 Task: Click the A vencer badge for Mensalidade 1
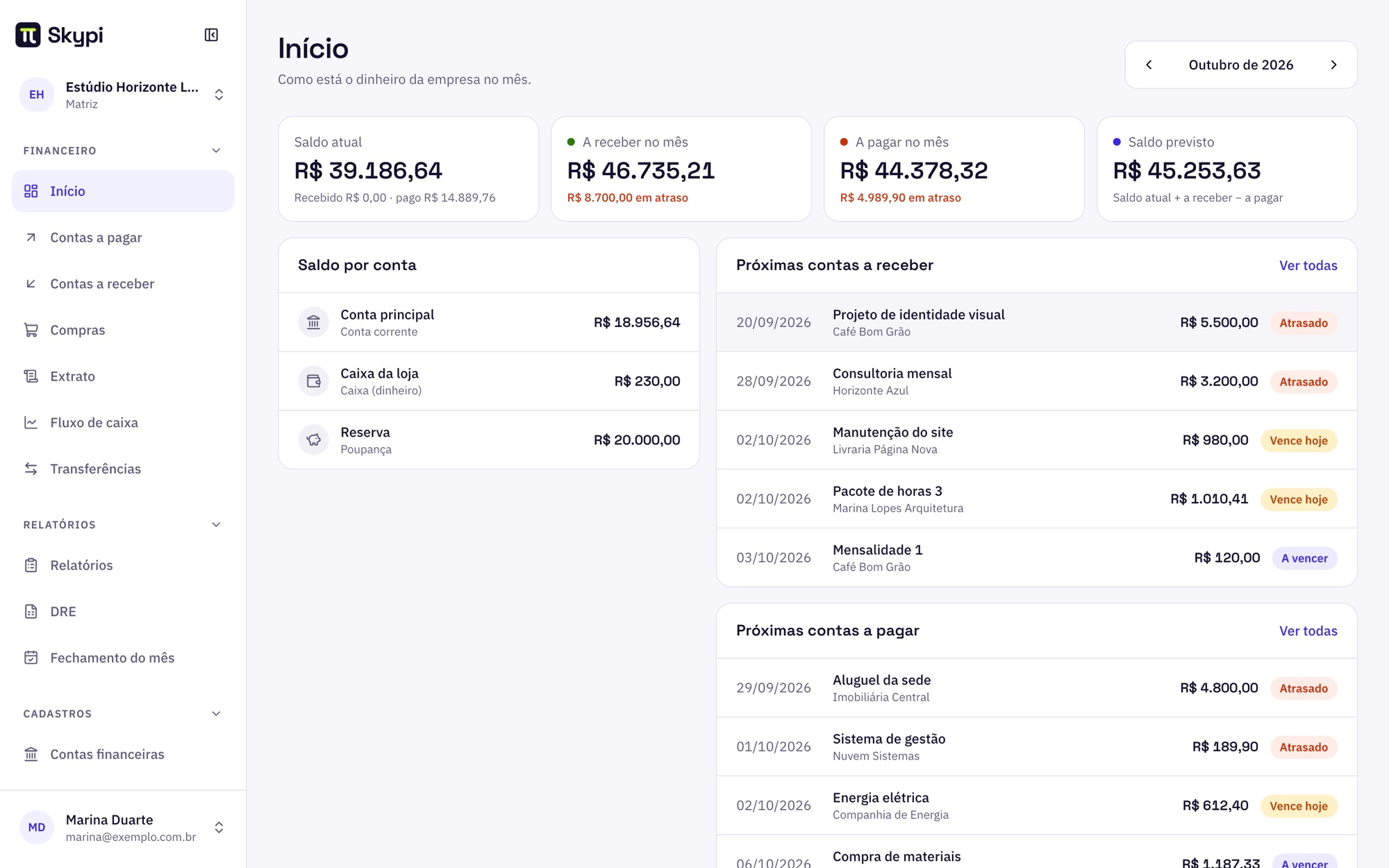[1304, 558]
